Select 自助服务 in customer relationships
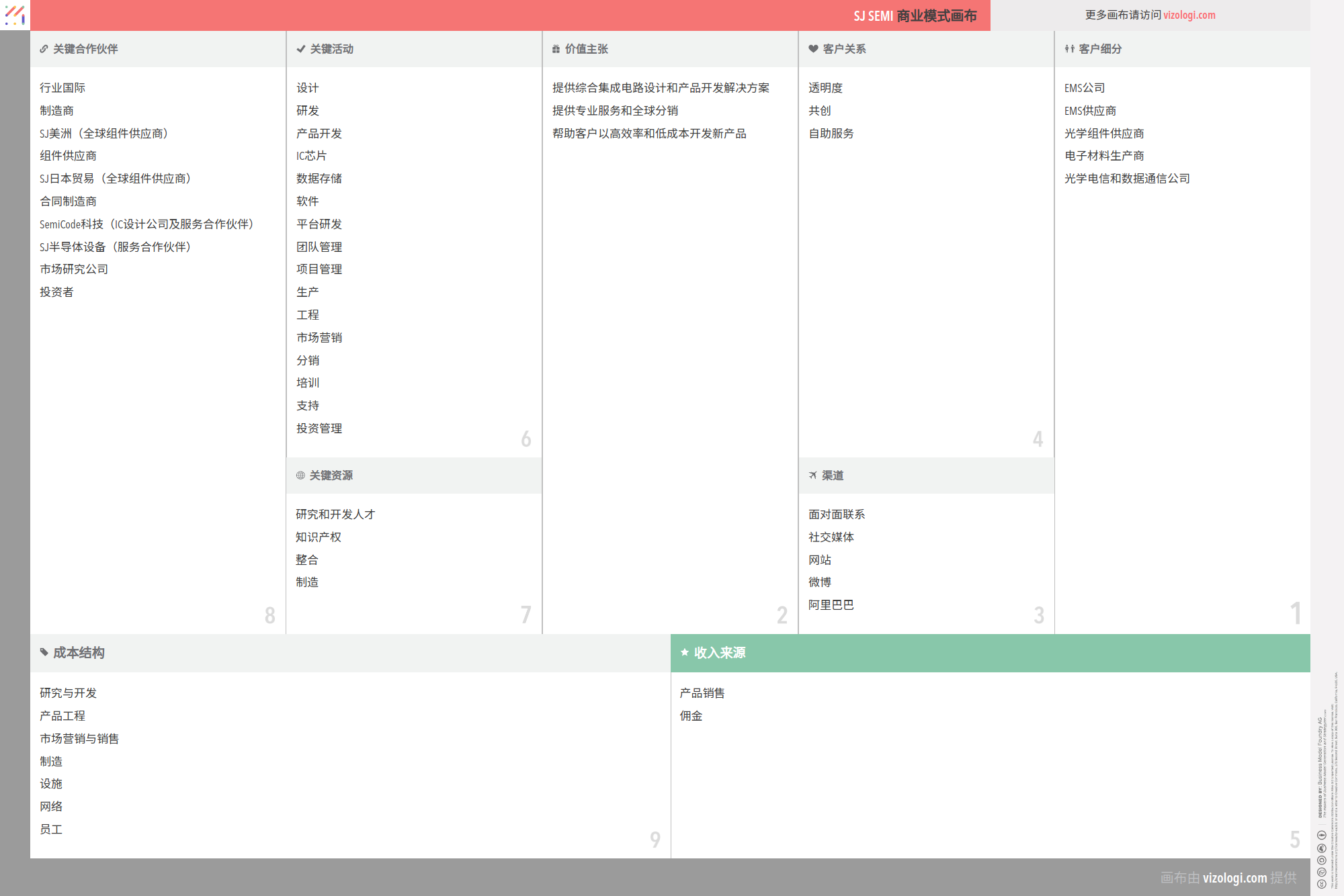 point(831,134)
